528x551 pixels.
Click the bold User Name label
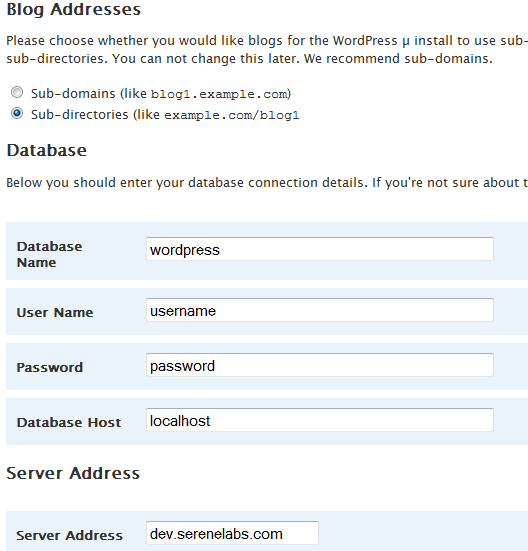click(55, 312)
